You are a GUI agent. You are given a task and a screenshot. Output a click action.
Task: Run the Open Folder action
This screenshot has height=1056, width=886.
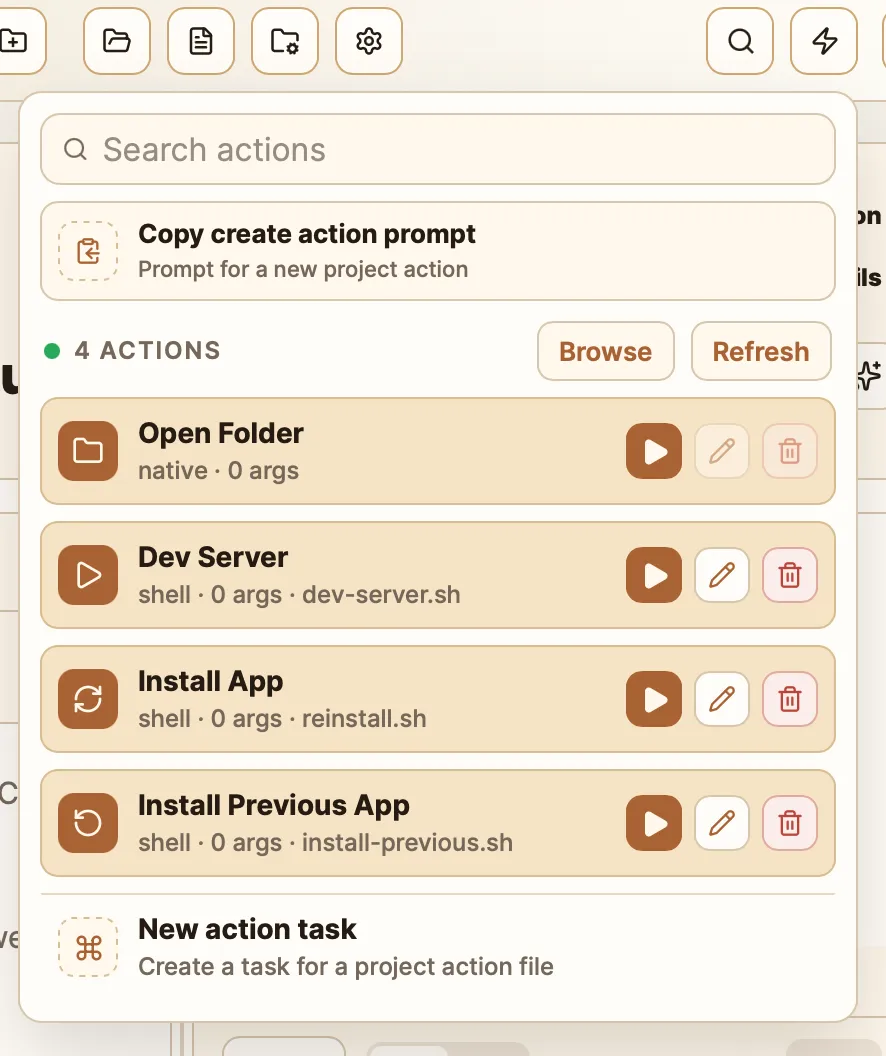[x=654, y=451]
